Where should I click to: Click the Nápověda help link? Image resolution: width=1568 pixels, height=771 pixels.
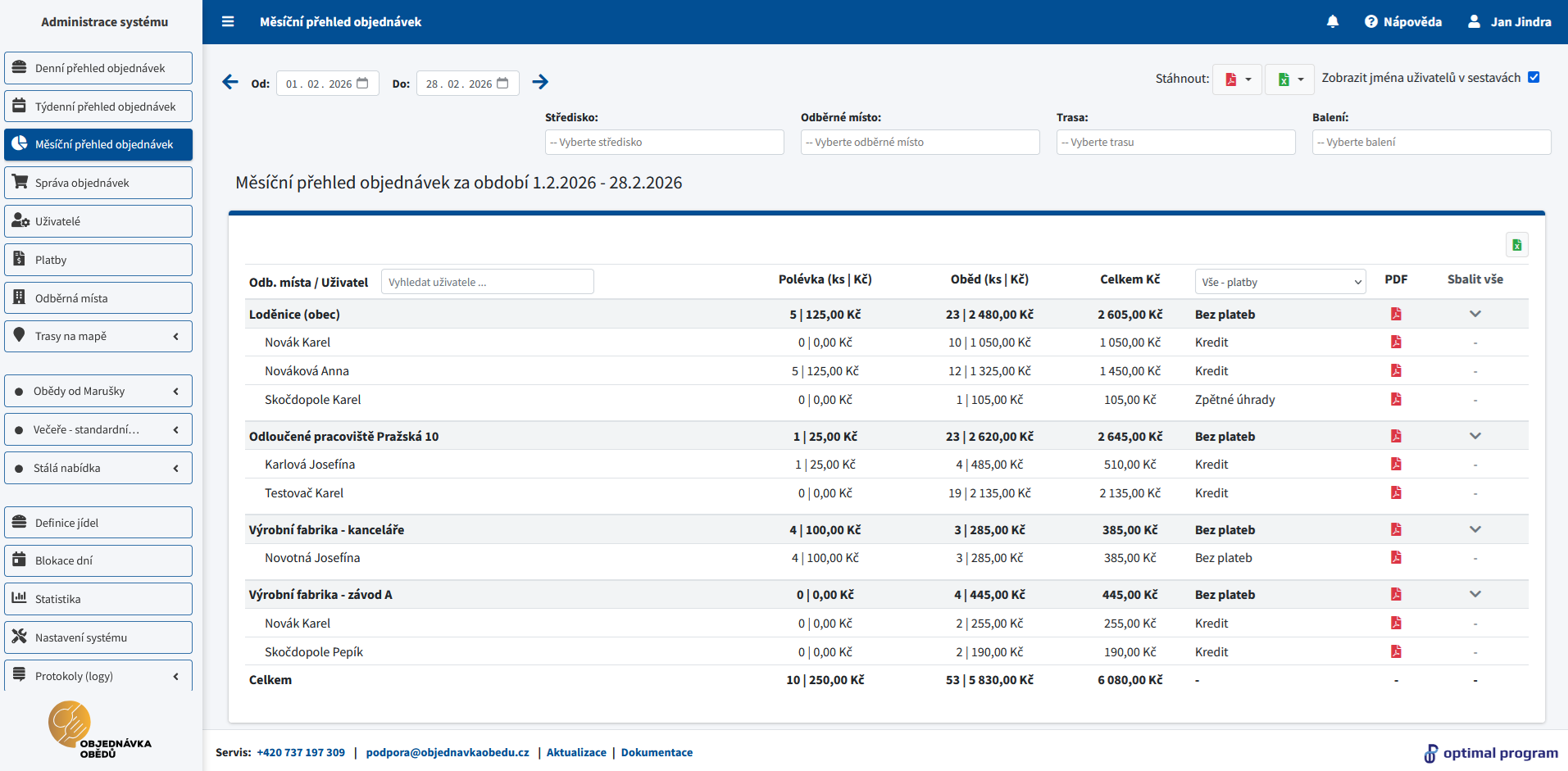click(x=1402, y=22)
